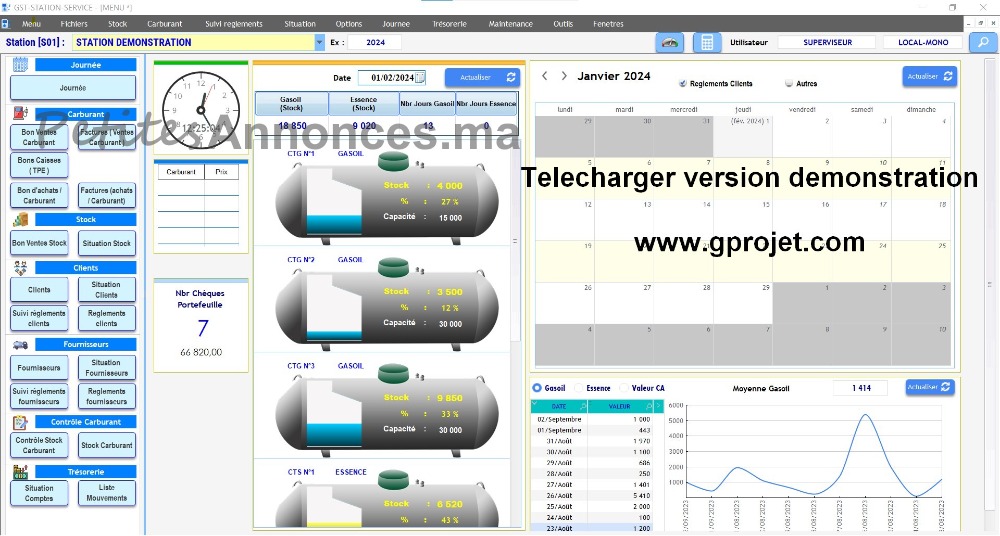The height and width of the screenshot is (536, 1000).
Task: Click the large Journée button
Action: (x=73, y=88)
